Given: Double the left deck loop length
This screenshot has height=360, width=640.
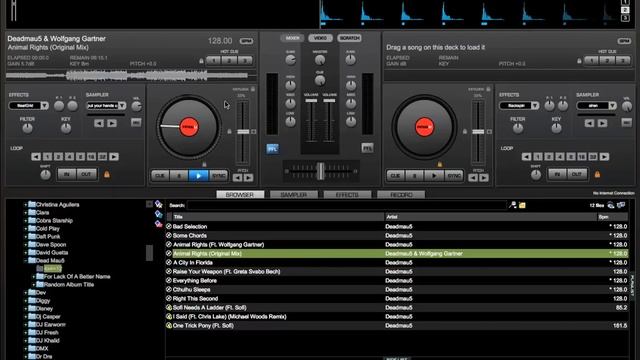Looking at the screenshot, I should 114,157.
